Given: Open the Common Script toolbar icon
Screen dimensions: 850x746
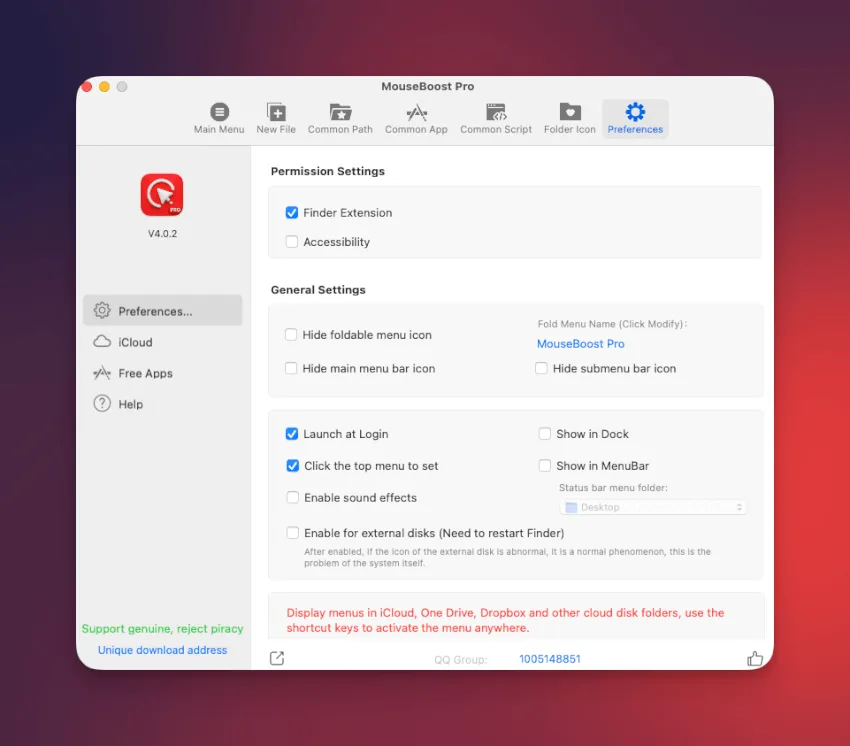Looking at the screenshot, I should point(495,118).
